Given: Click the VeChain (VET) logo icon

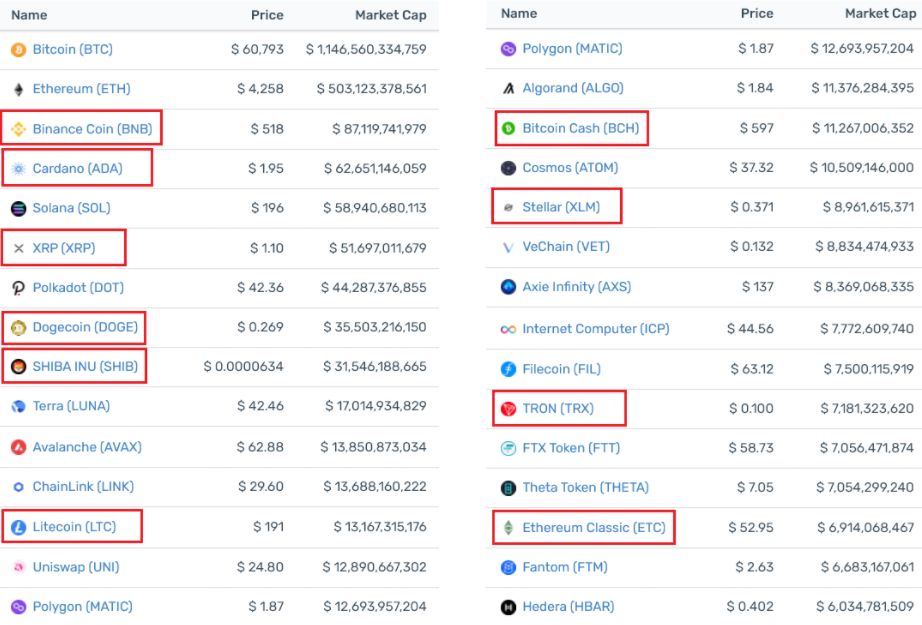Looking at the screenshot, I should coord(508,248).
